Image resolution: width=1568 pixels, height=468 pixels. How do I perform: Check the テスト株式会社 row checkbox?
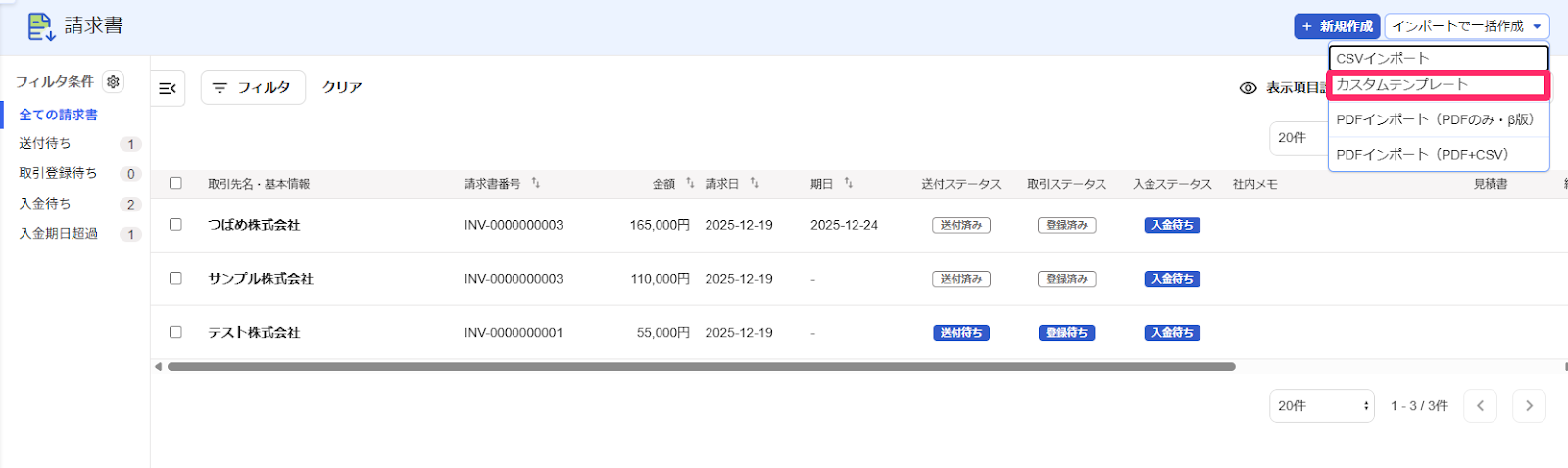(175, 332)
